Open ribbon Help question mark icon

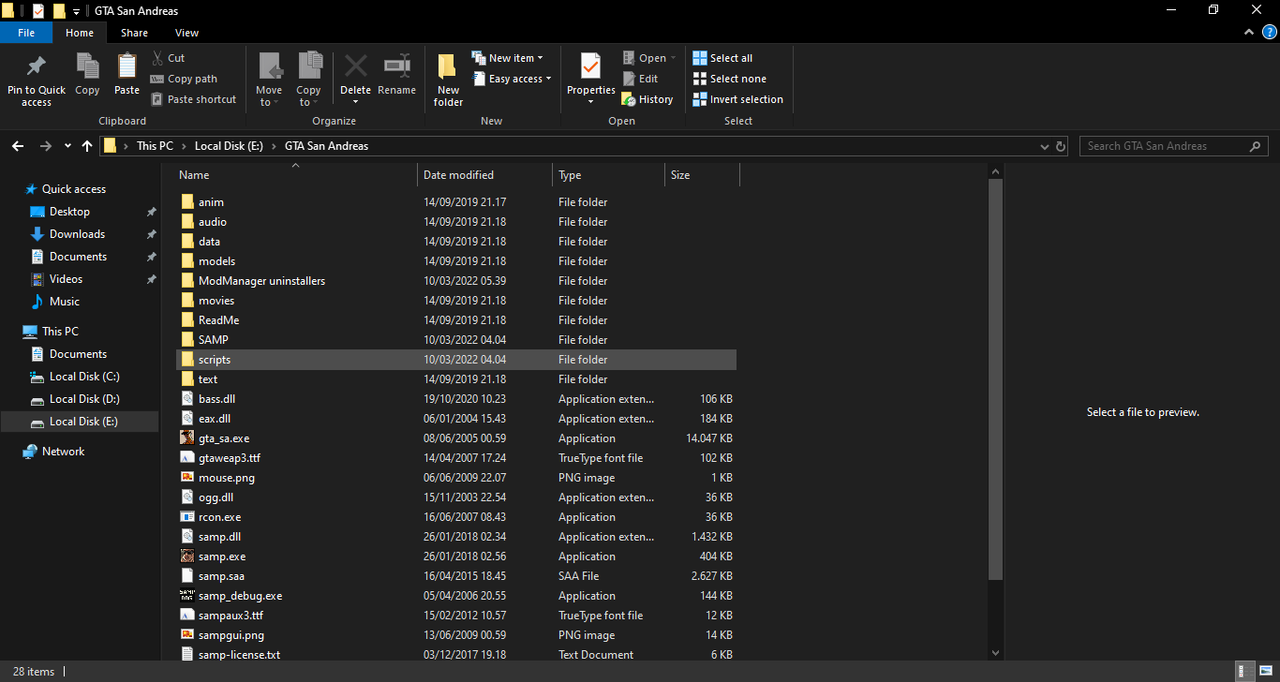coord(1269,33)
